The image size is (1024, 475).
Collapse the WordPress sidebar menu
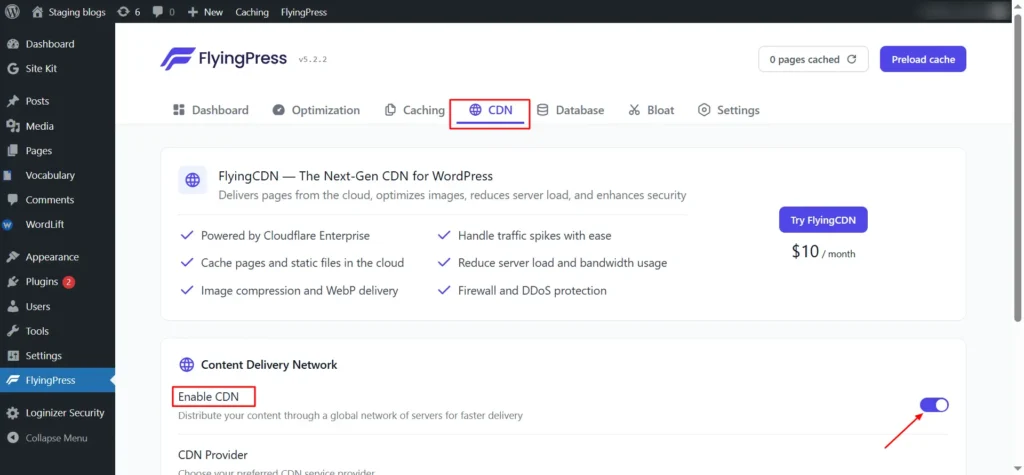pos(55,438)
